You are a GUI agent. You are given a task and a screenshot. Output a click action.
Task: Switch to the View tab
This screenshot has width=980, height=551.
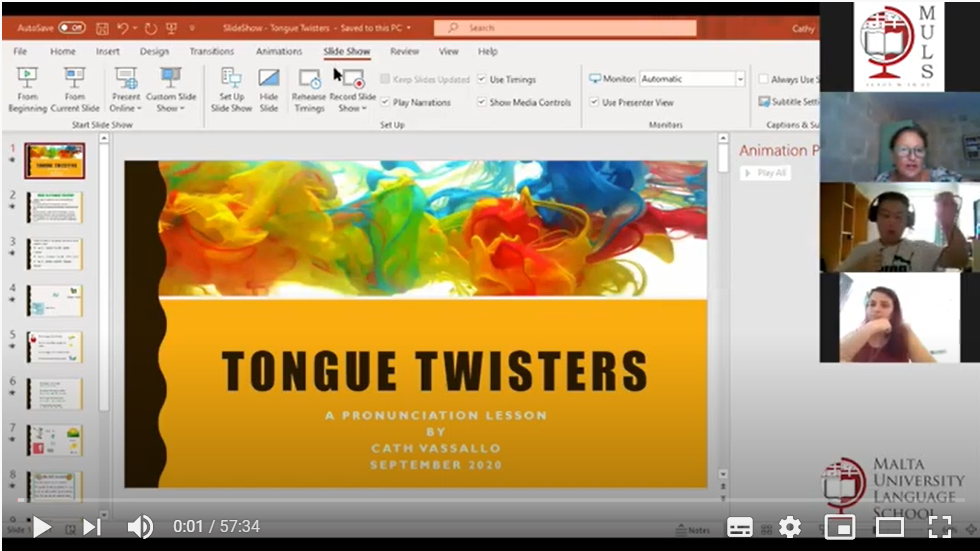coord(448,51)
